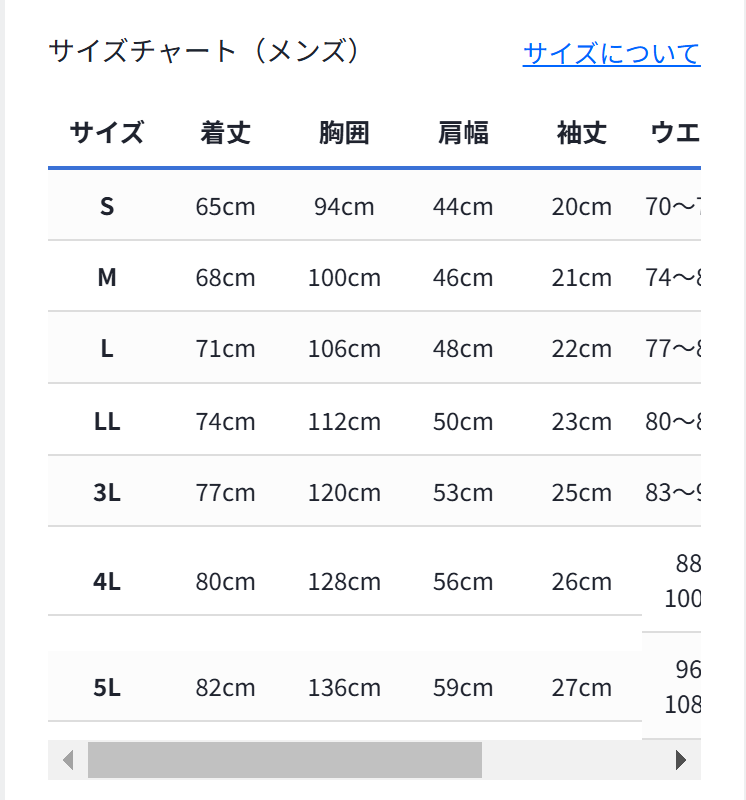Select the サイズ column header
Image resolution: width=746 pixels, height=800 pixels.
[x=107, y=133]
